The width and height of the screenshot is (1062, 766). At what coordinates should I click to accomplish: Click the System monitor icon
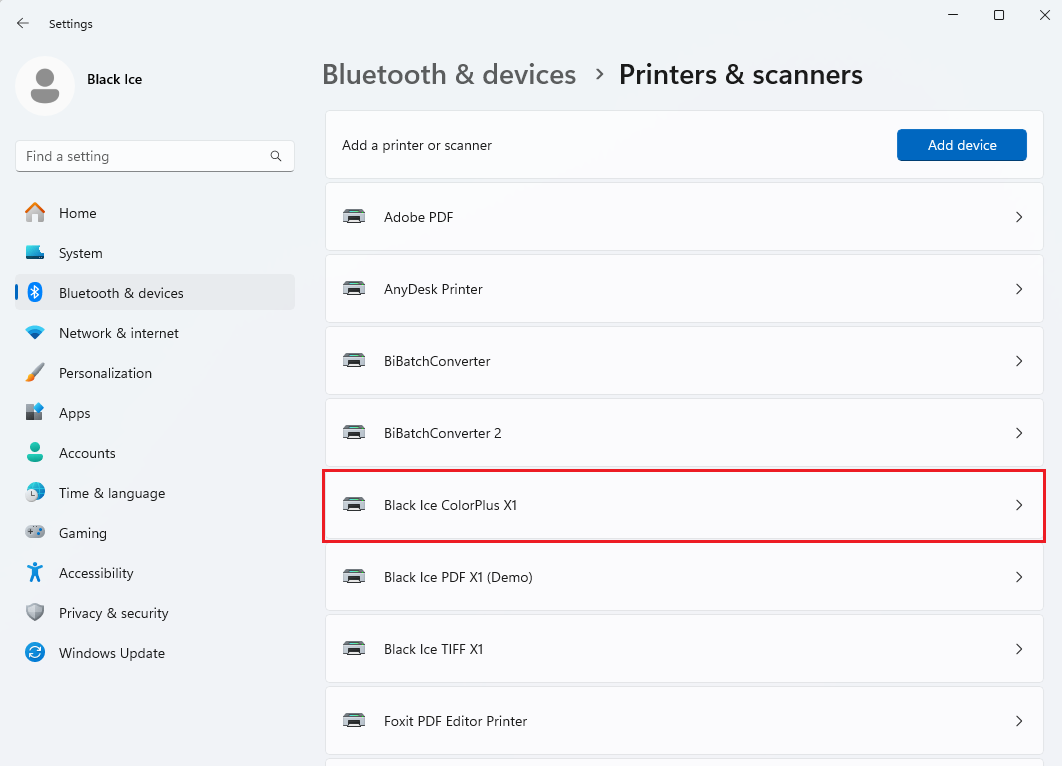click(35, 253)
